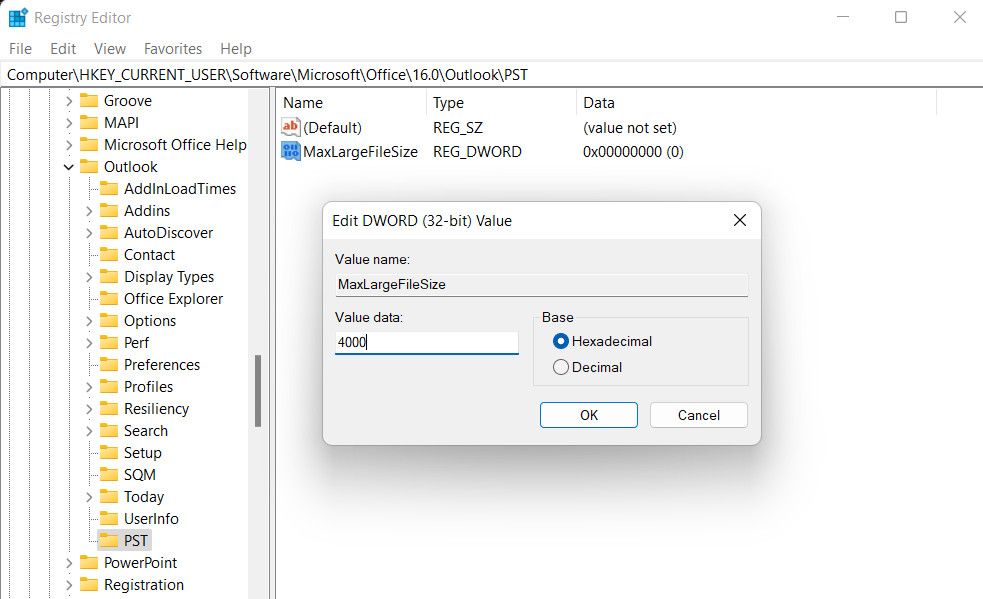Expand the Options key
This screenshot has width=983, height=599.
tap(89, 321)
